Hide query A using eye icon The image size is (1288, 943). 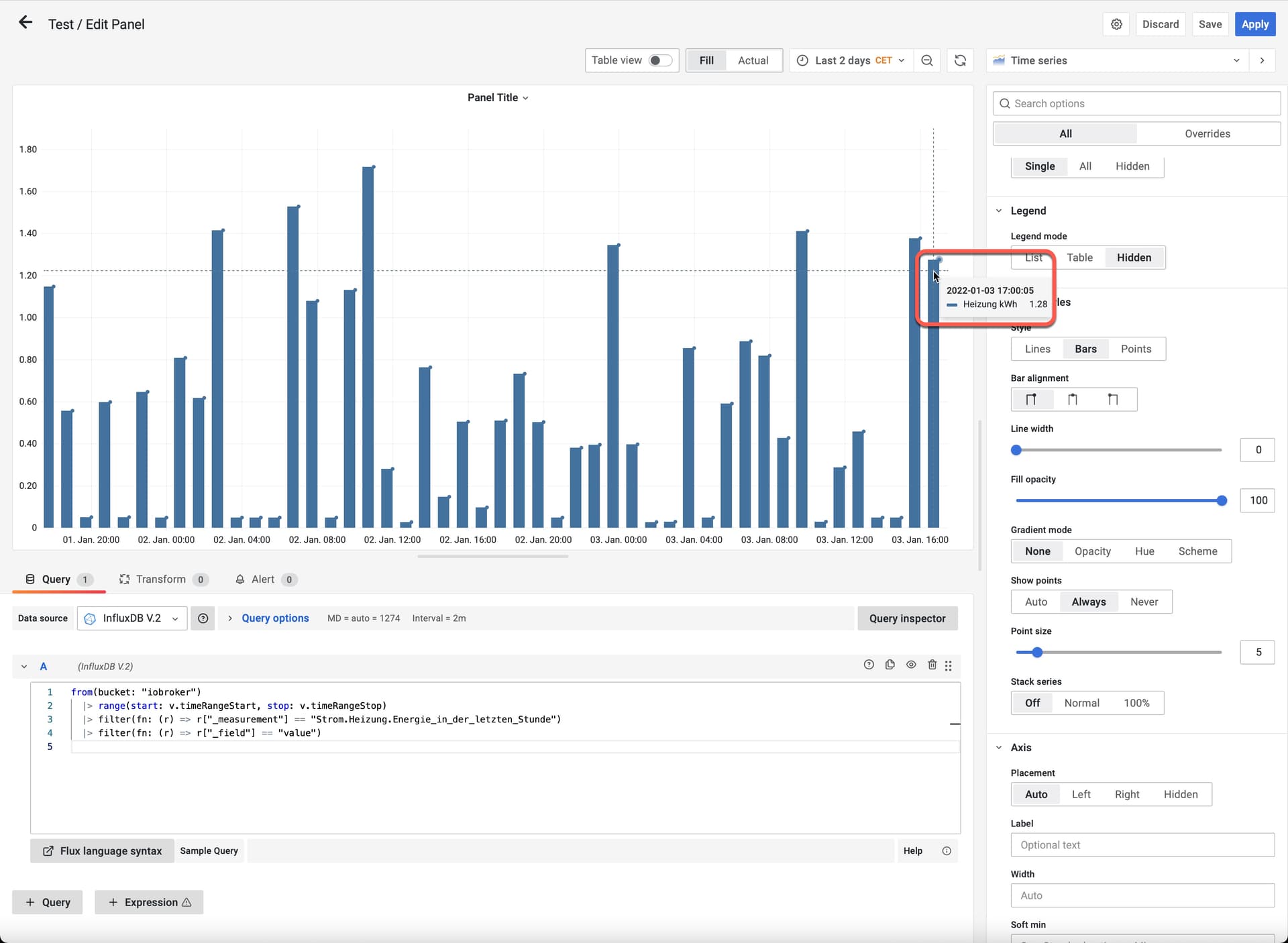911,665
